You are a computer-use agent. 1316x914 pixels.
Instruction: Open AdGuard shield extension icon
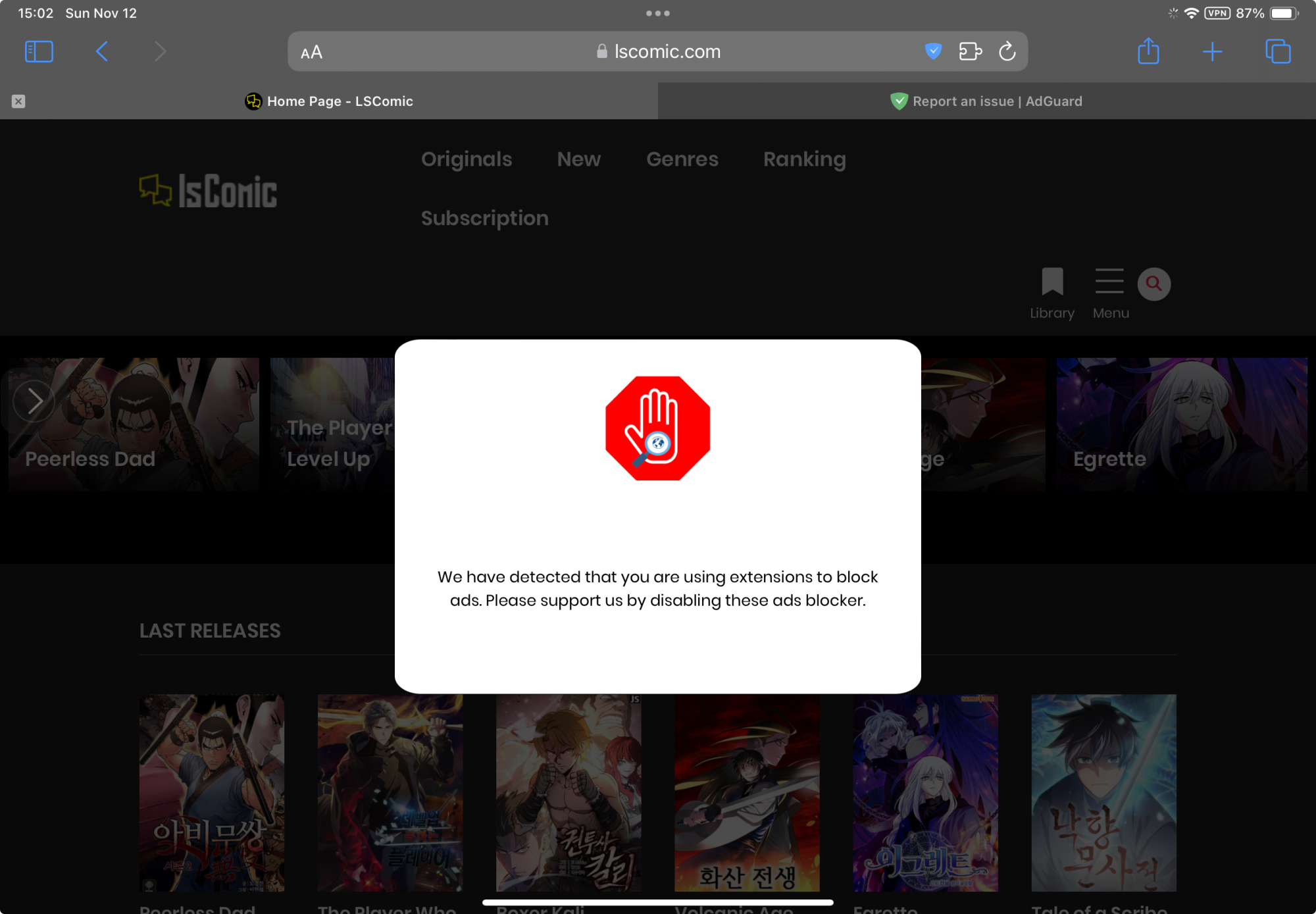tap(933, 51)
